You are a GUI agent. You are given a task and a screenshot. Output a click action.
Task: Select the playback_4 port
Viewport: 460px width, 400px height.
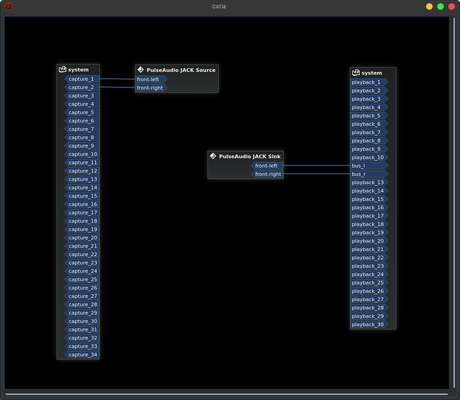[x=369, y=107]
